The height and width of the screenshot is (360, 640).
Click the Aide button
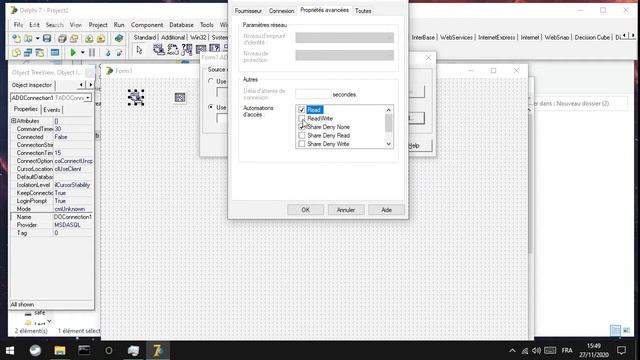386,210
